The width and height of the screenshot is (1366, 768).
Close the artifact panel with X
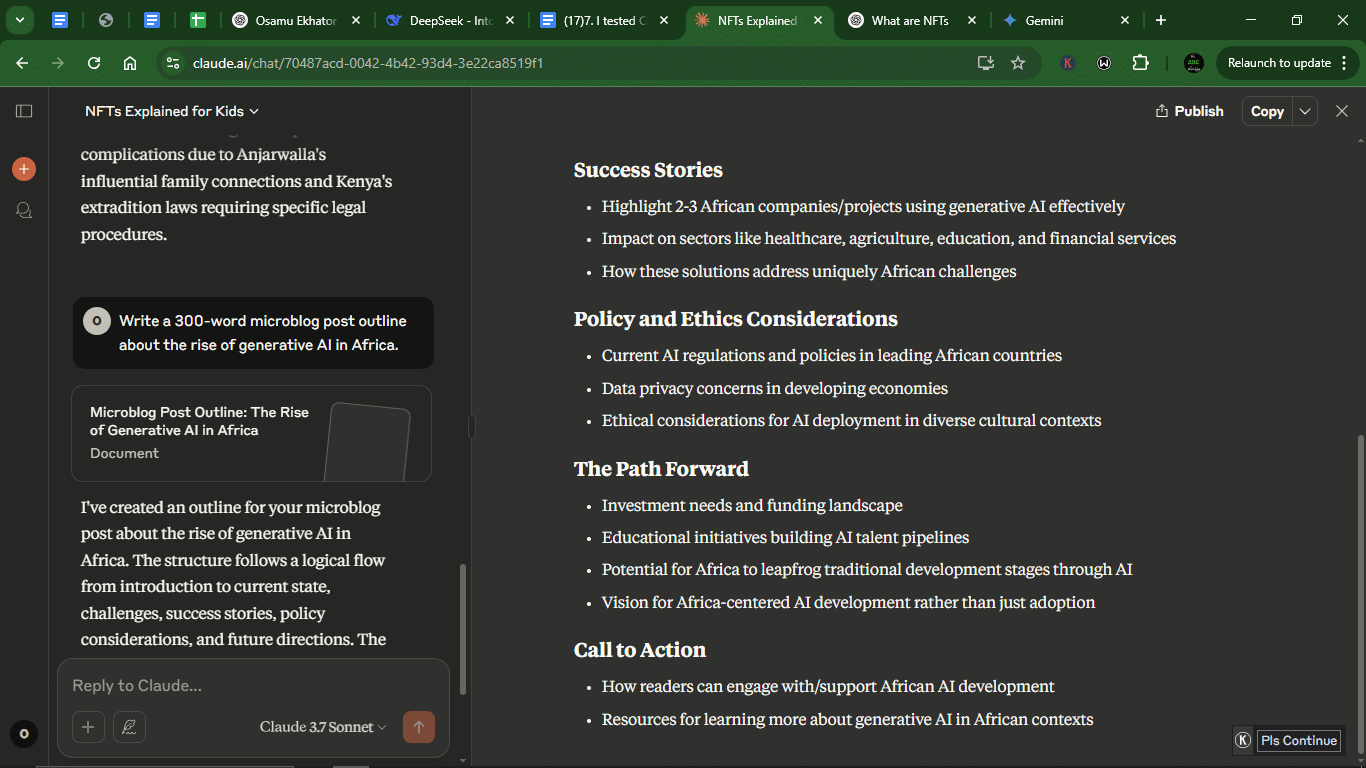pyautogui.click(x=1342, y=111)
